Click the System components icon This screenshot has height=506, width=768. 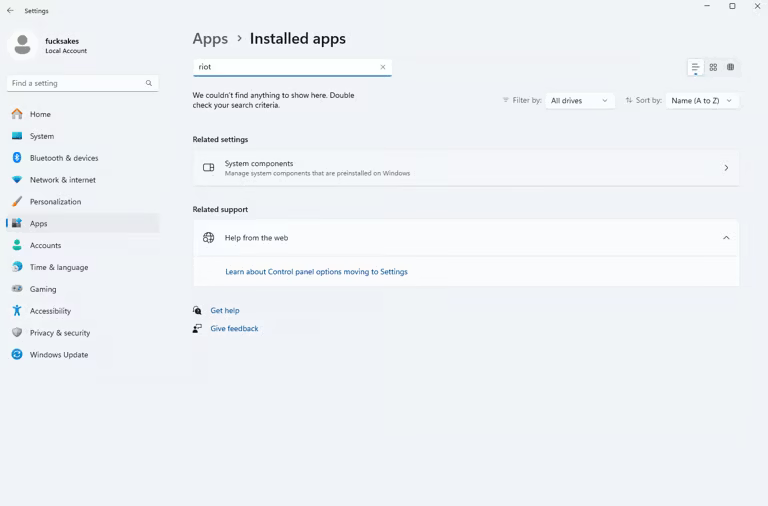pyautogui.click(x=209, y=168)
